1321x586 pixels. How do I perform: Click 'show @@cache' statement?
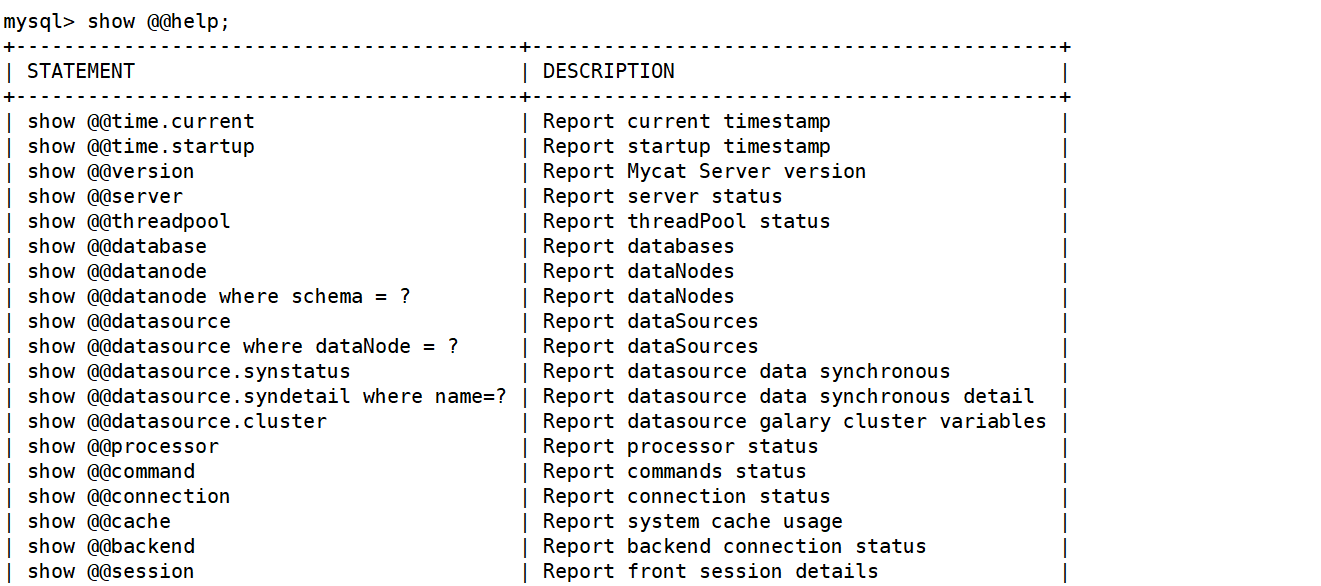tap(99, 521)
